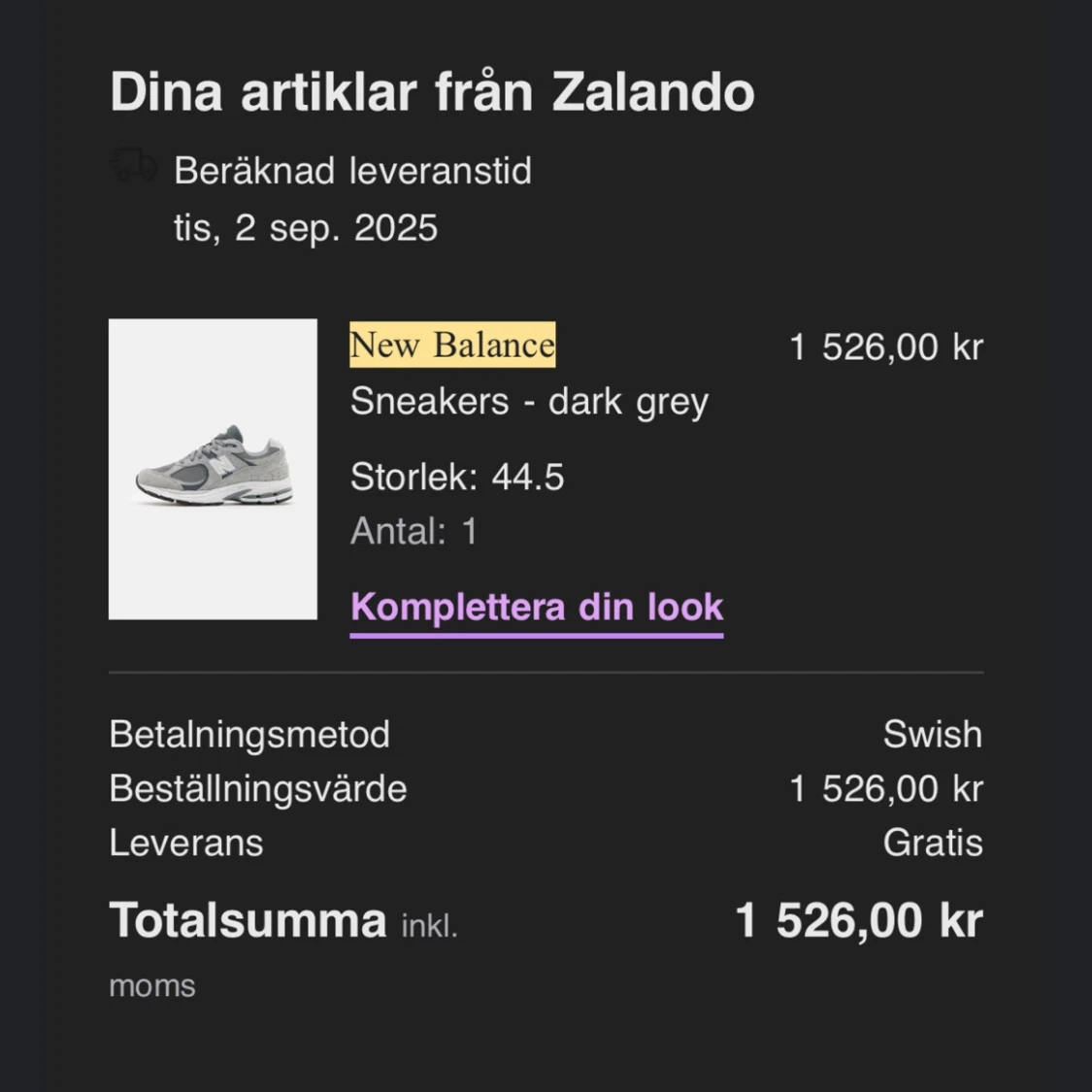
Task: Click the 'Dina artiklar från Zalando' heading
Action: (432, 92)
